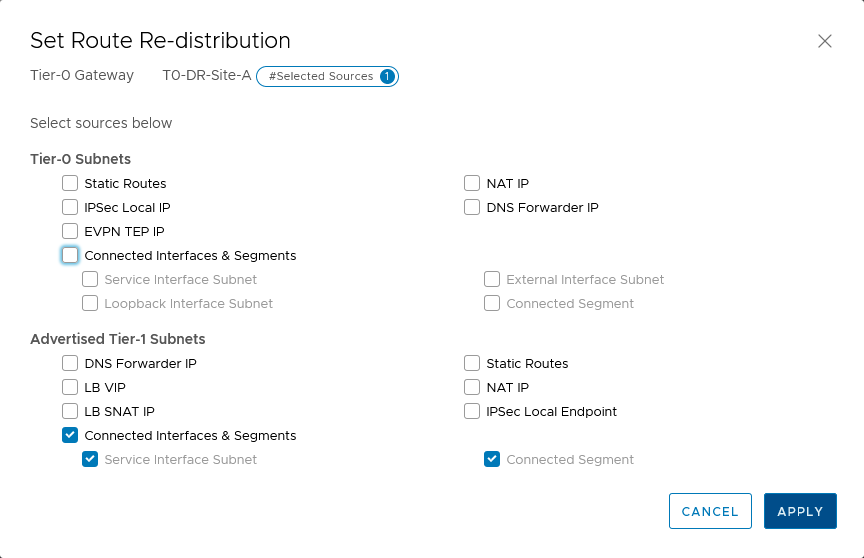Check Tier-0 IPSec Local IP

click(x=70, y=207)
